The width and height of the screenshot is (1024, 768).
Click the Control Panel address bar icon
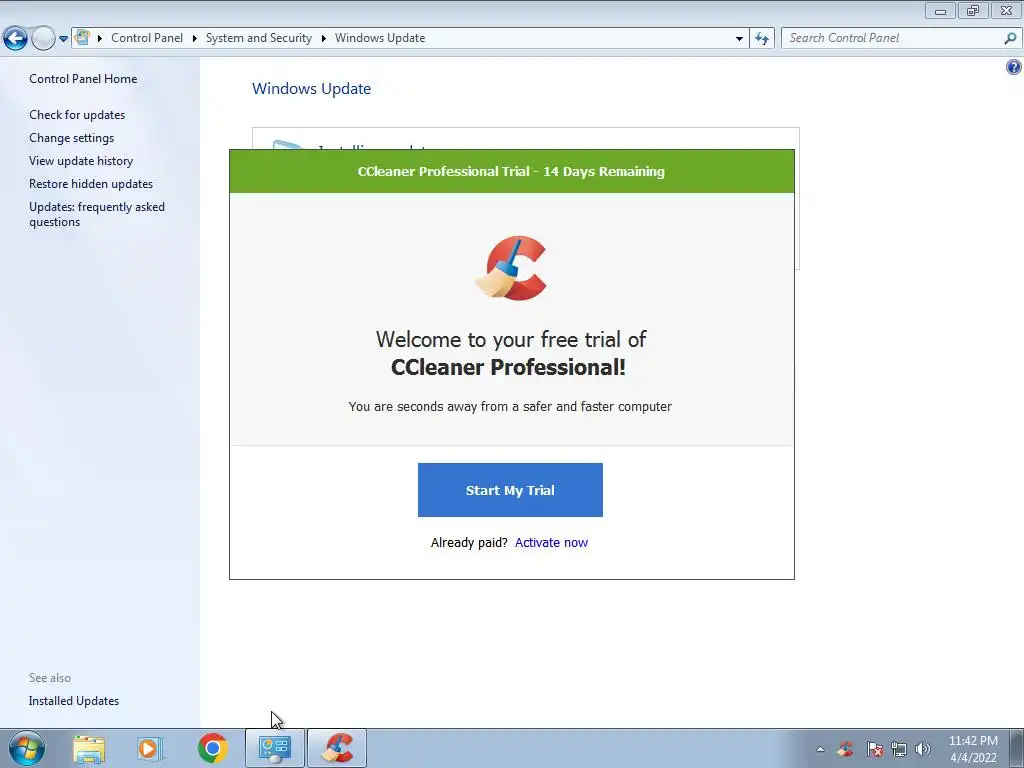click(x=82, y=38)
